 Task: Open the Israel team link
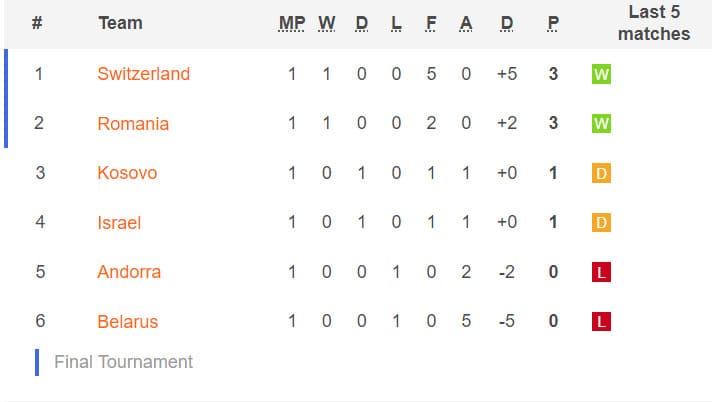119,223
